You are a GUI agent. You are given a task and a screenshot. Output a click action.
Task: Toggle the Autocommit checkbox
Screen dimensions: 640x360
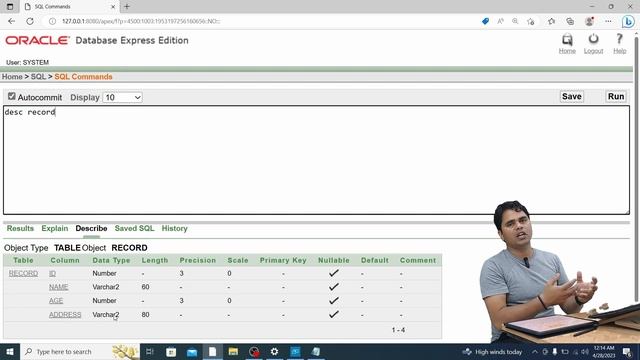click(11, 96)
